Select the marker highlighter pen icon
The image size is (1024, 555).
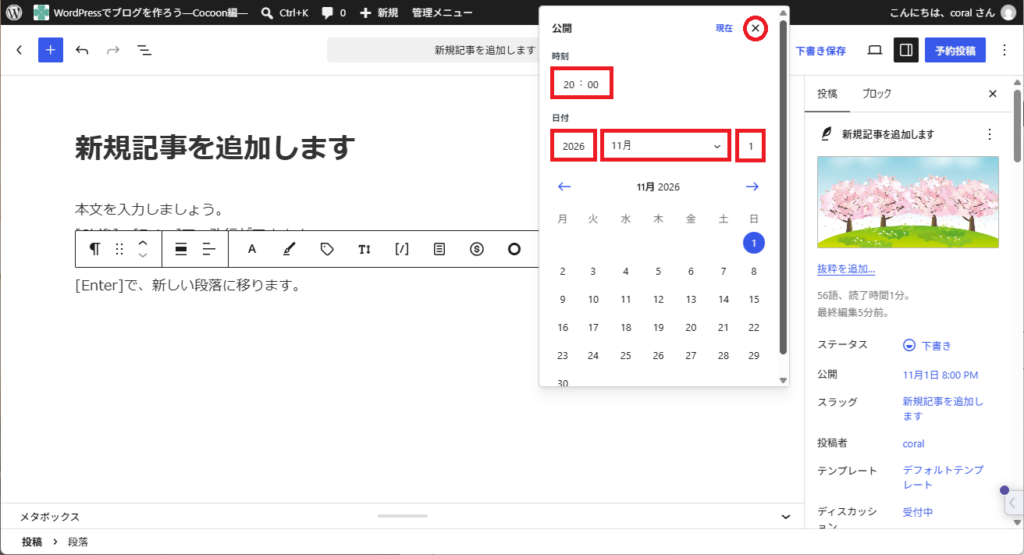point(289,249)
